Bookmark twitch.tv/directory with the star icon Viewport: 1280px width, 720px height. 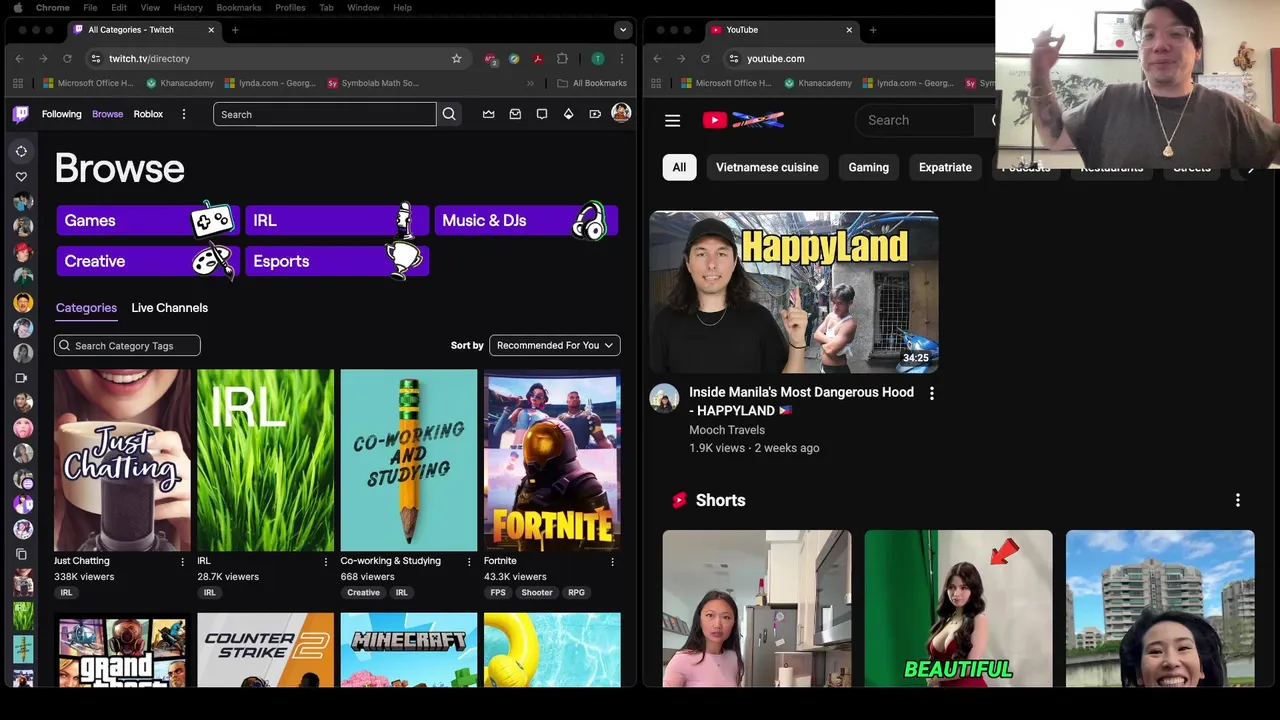coord(457,59)
